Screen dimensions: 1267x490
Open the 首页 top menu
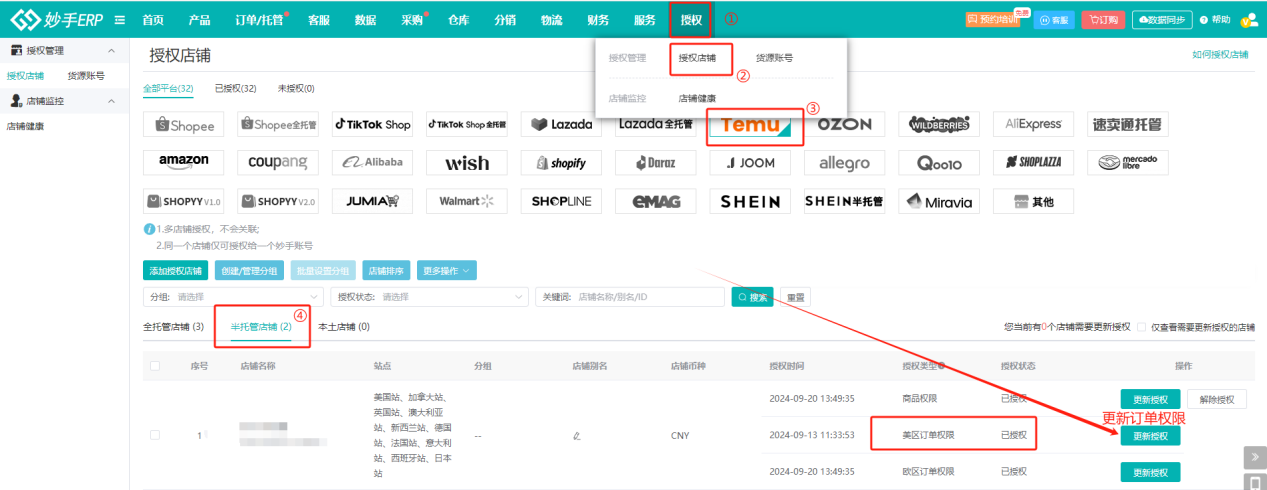tap(153, 19)
